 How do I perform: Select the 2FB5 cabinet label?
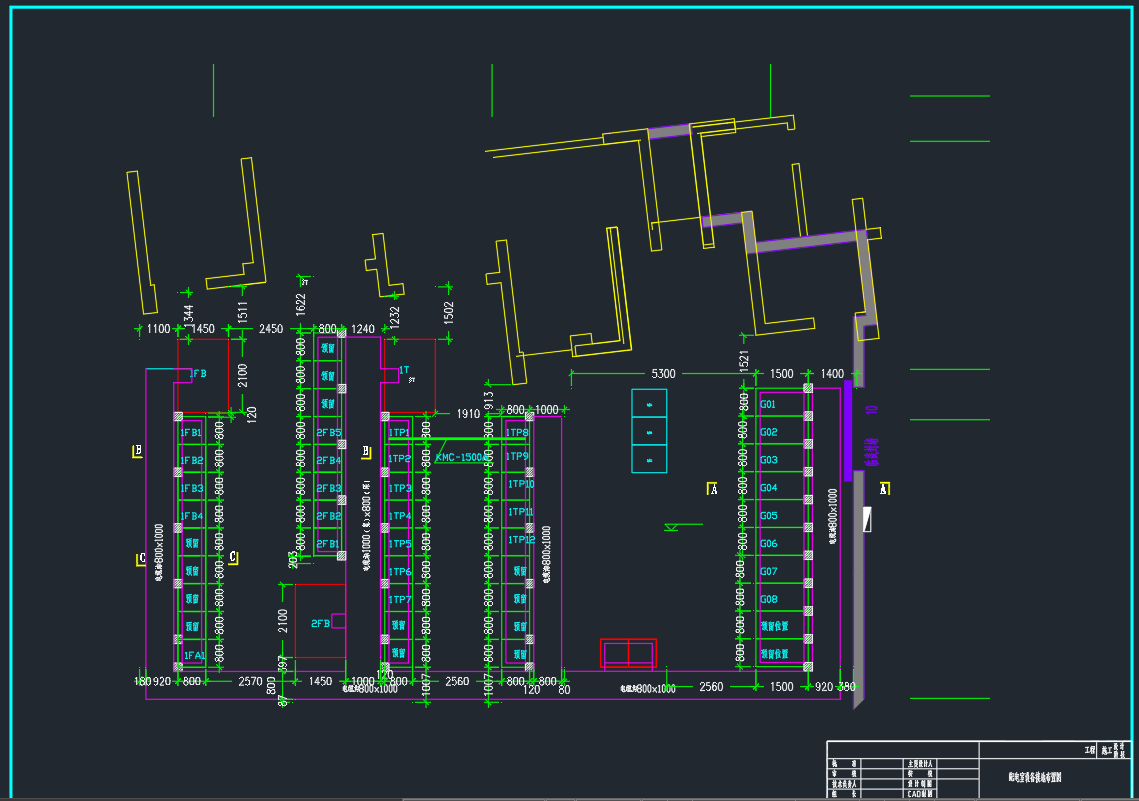(x=328, y=433)
